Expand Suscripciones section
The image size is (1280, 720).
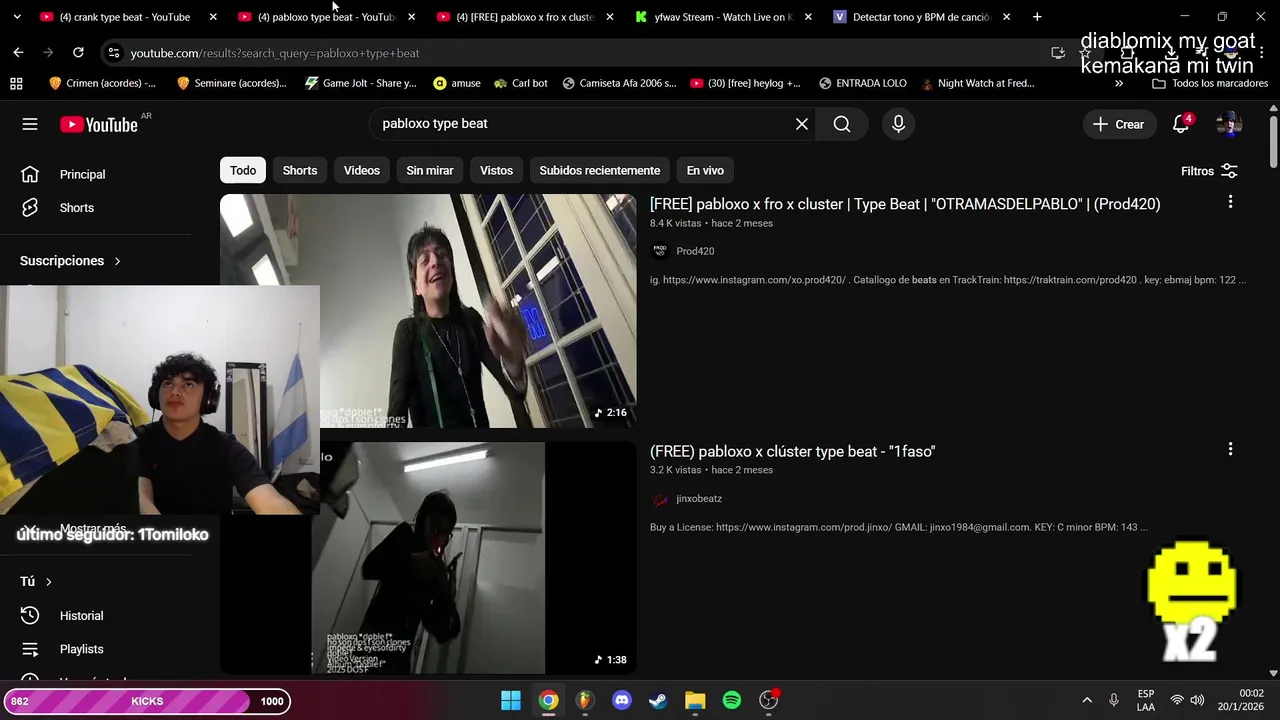70,261
